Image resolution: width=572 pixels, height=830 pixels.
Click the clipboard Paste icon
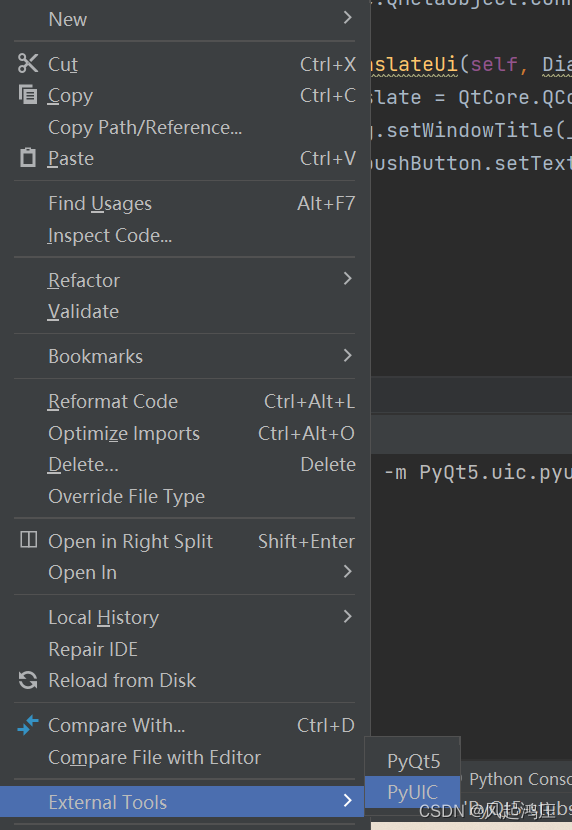point(28,158)
